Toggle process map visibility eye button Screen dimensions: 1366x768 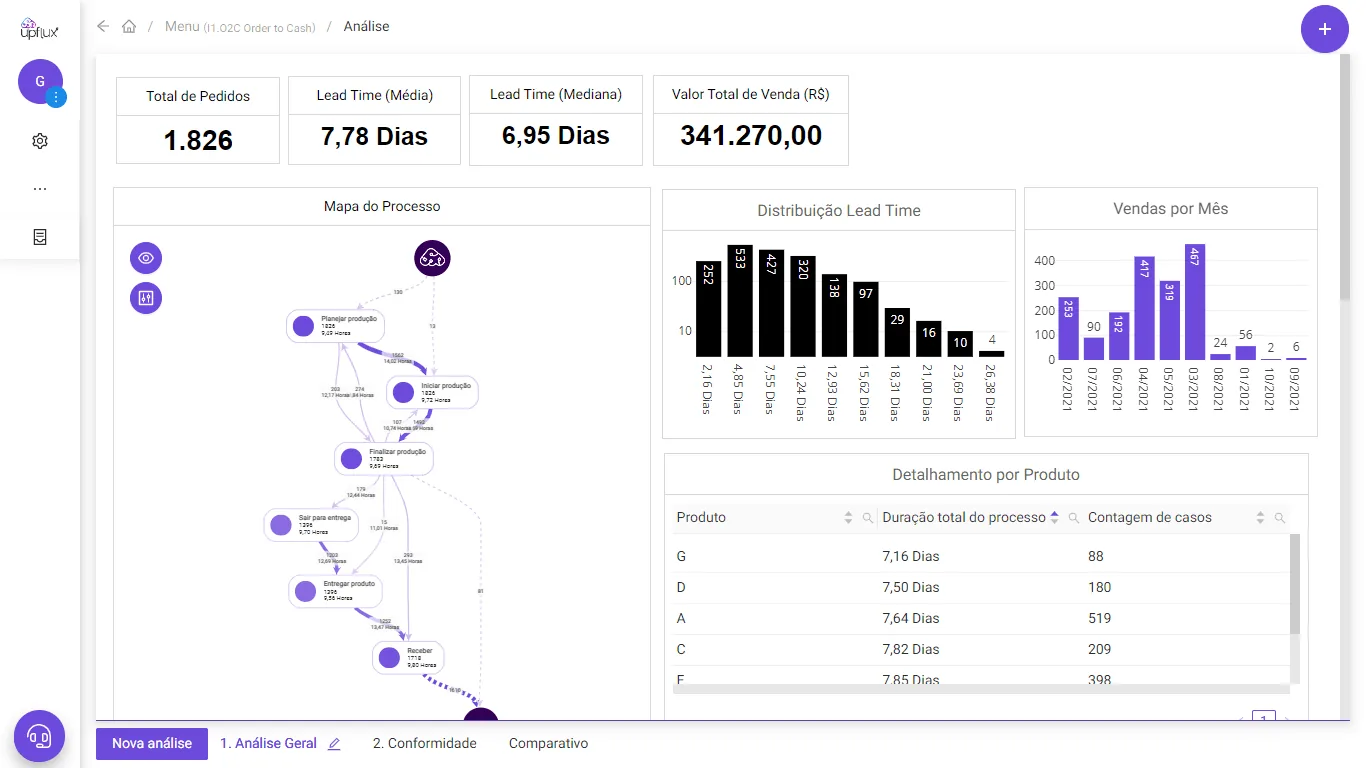[146, 258]
